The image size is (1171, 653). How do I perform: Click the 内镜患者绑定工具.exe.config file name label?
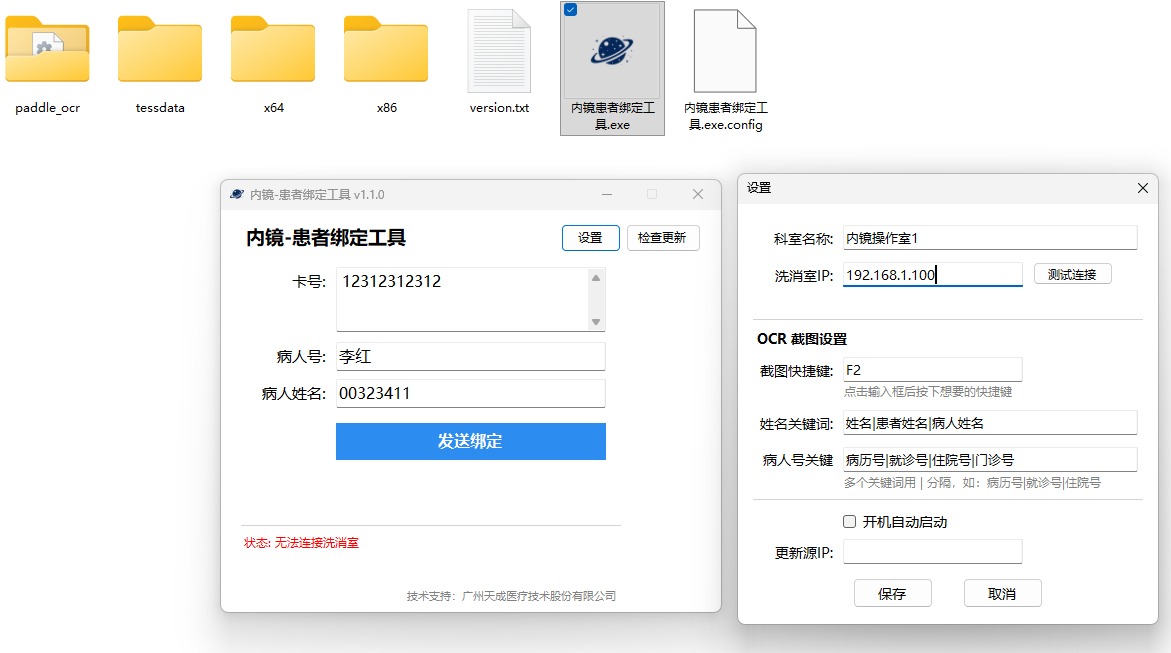[726, 117]
